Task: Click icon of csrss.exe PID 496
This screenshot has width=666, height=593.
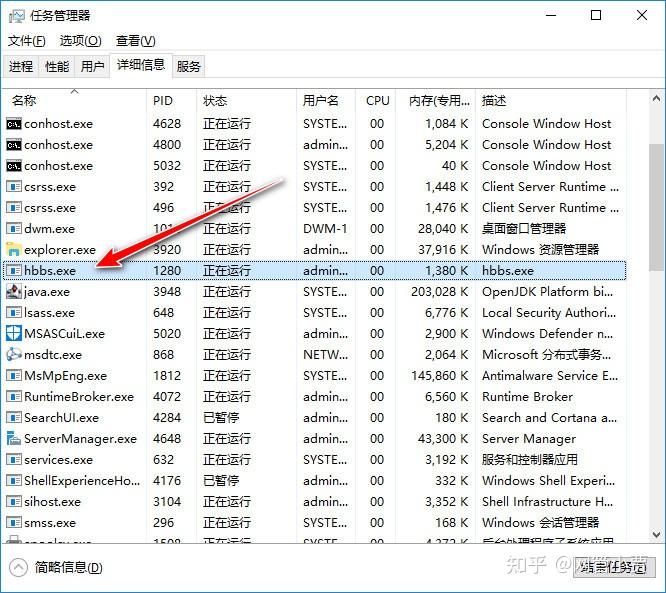Action: 14,208
